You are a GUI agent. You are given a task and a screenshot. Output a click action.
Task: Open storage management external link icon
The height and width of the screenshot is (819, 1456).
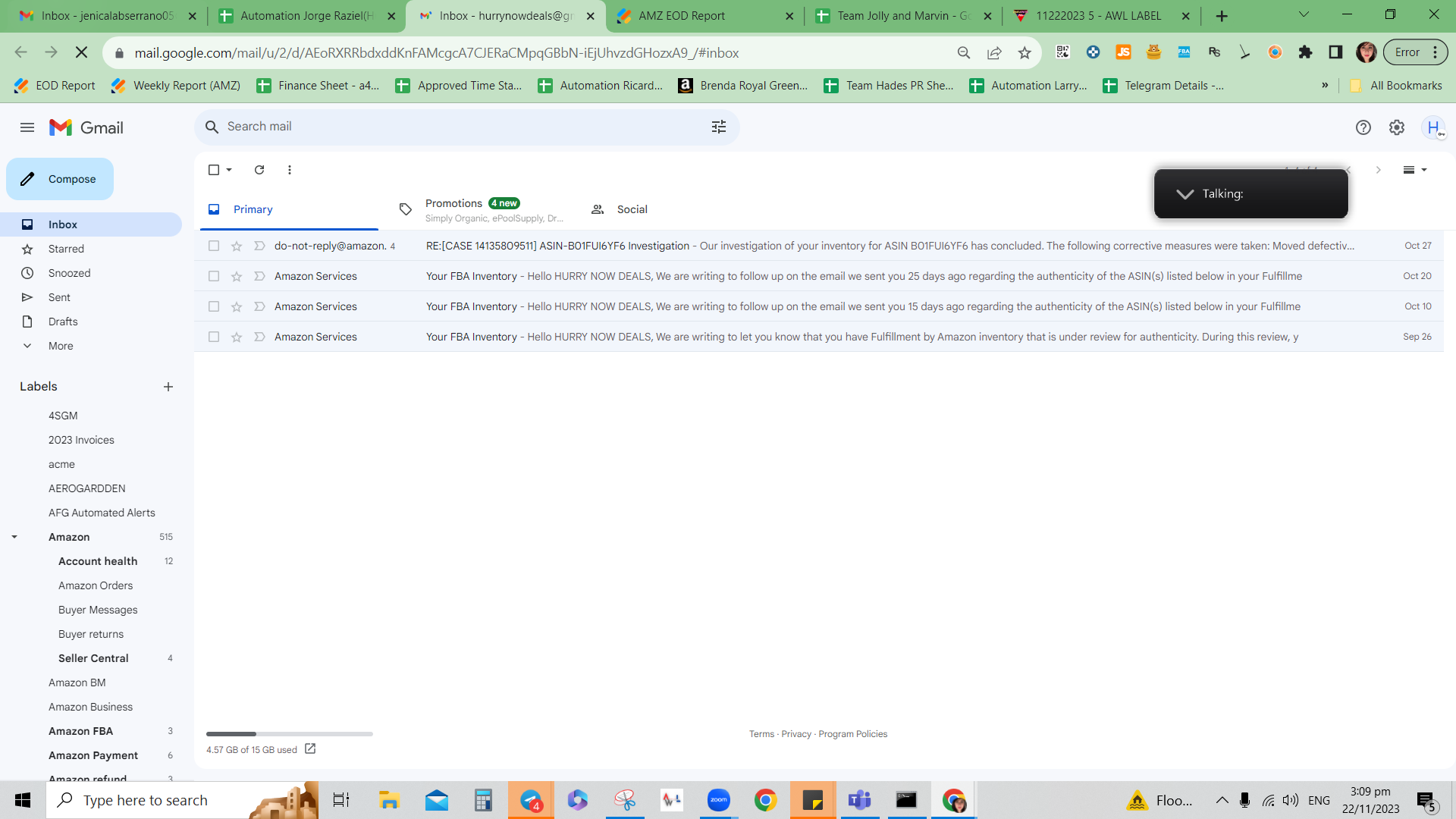coord(310,749)
